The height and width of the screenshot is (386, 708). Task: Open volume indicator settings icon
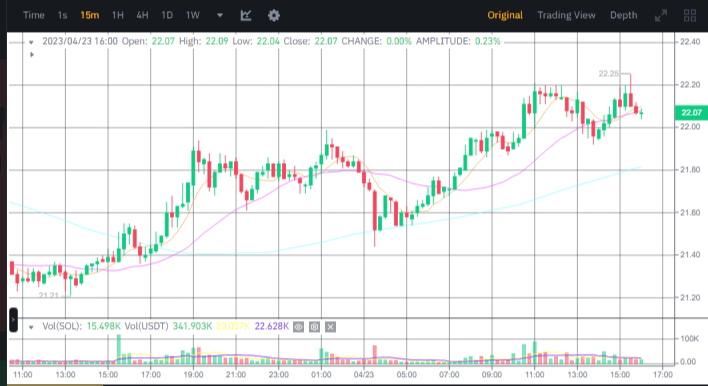coord(315,327)
